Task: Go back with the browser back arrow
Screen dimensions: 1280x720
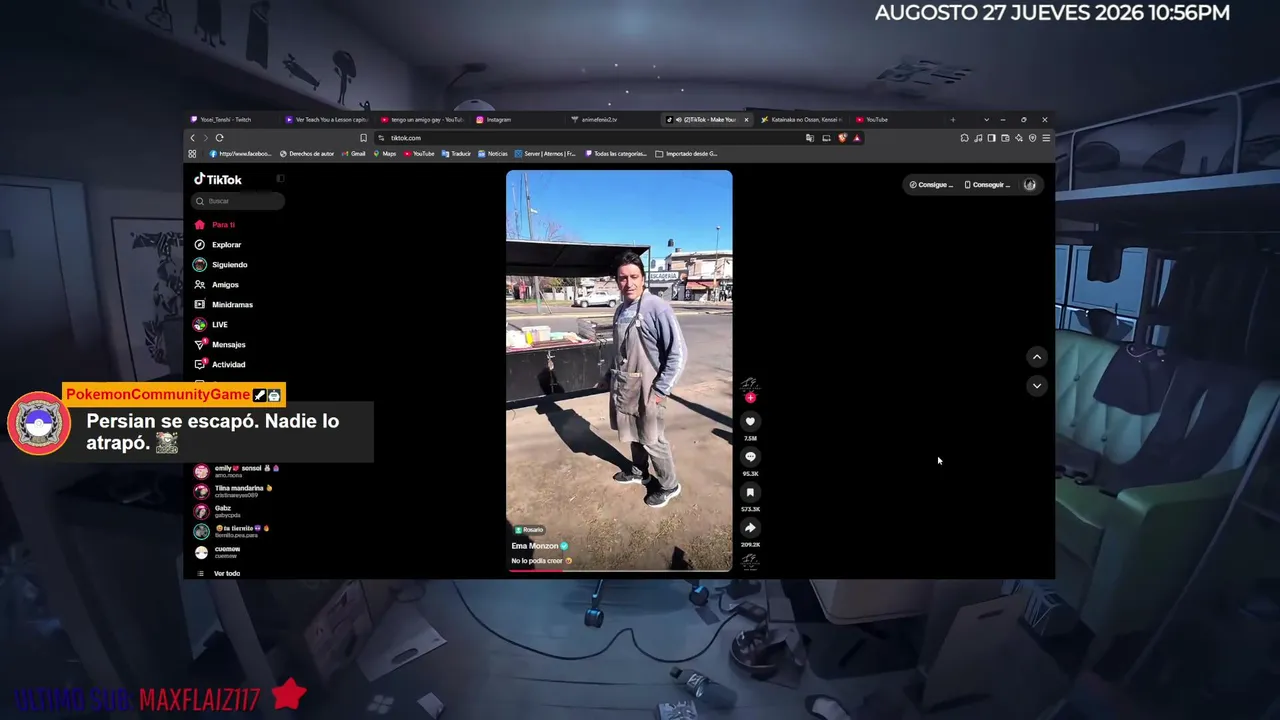Action: pos(193,138)
